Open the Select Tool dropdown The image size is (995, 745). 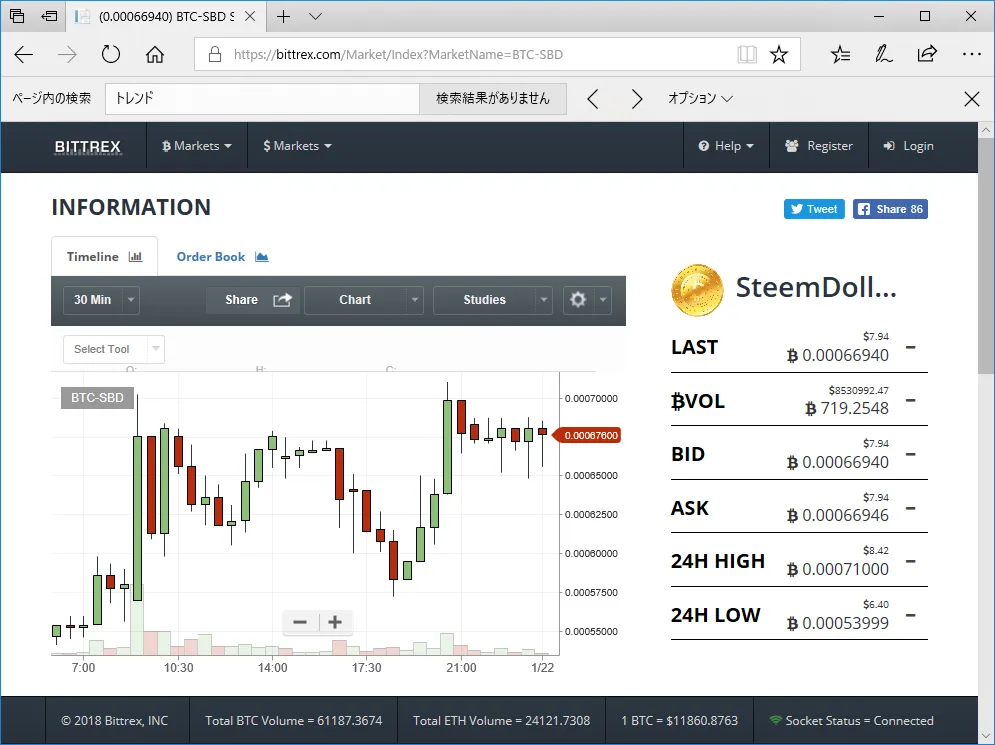coord(114,349)
